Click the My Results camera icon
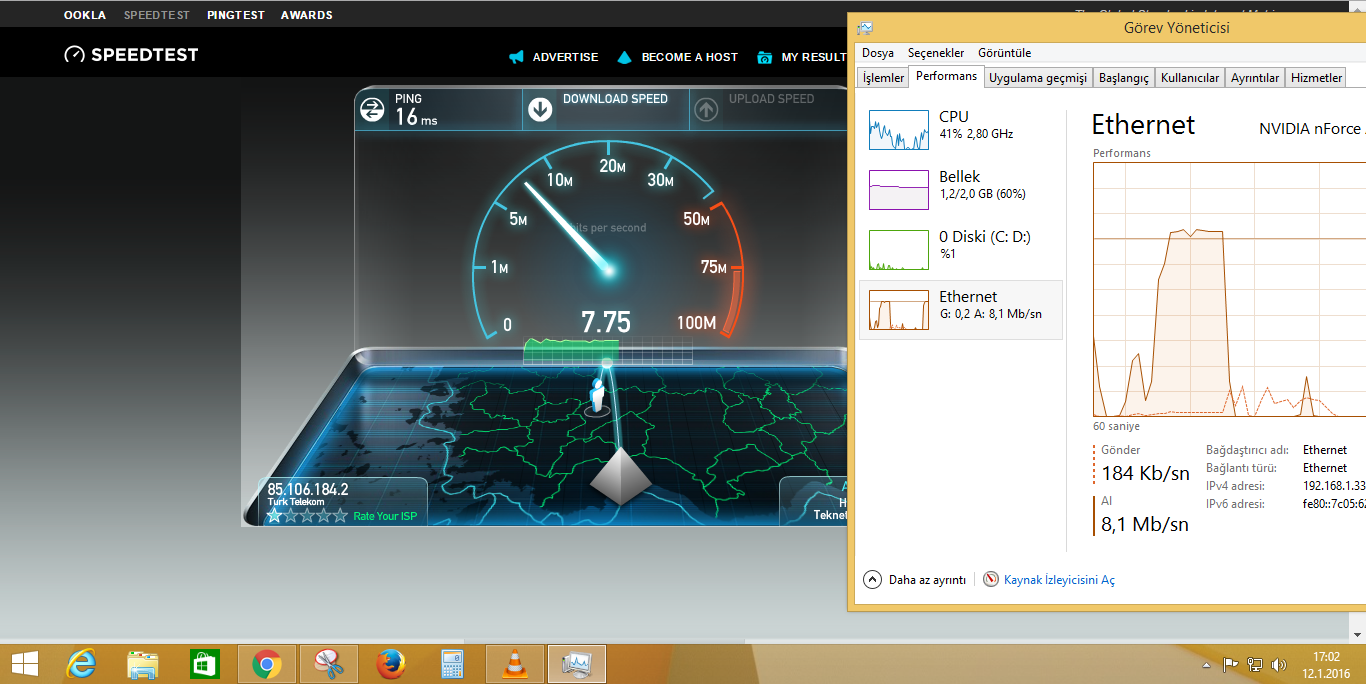The image size is (1366, 684). 765,57
